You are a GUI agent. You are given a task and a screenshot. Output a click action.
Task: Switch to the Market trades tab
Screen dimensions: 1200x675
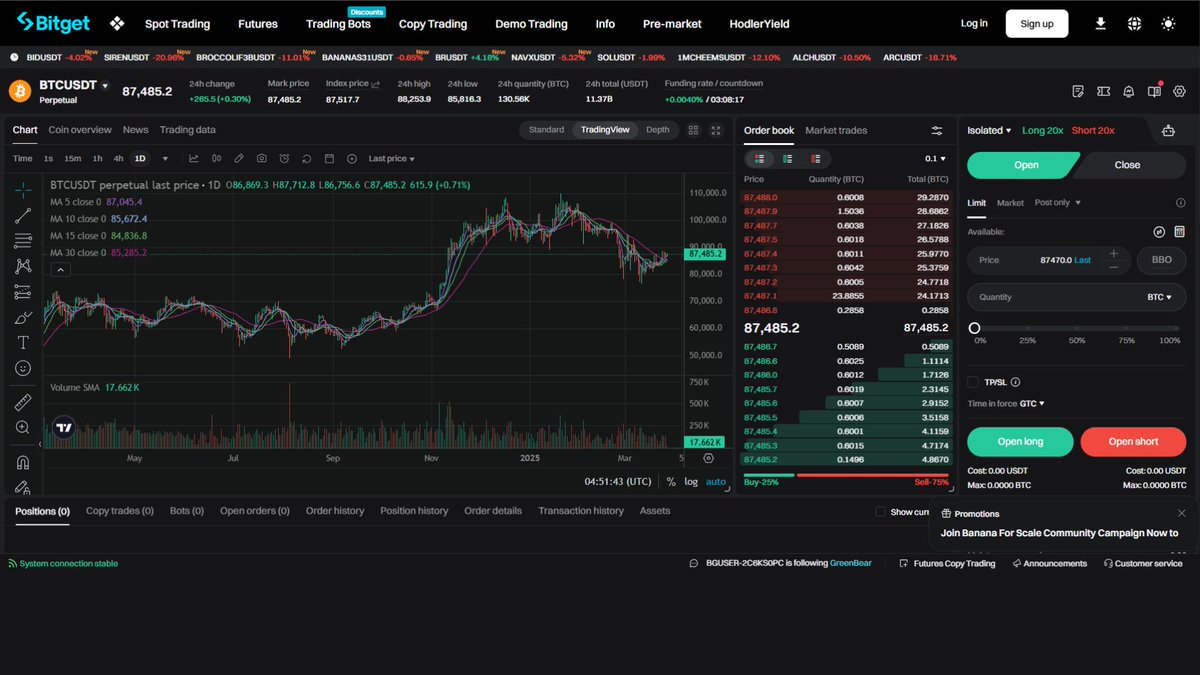(x=836, y=130)
